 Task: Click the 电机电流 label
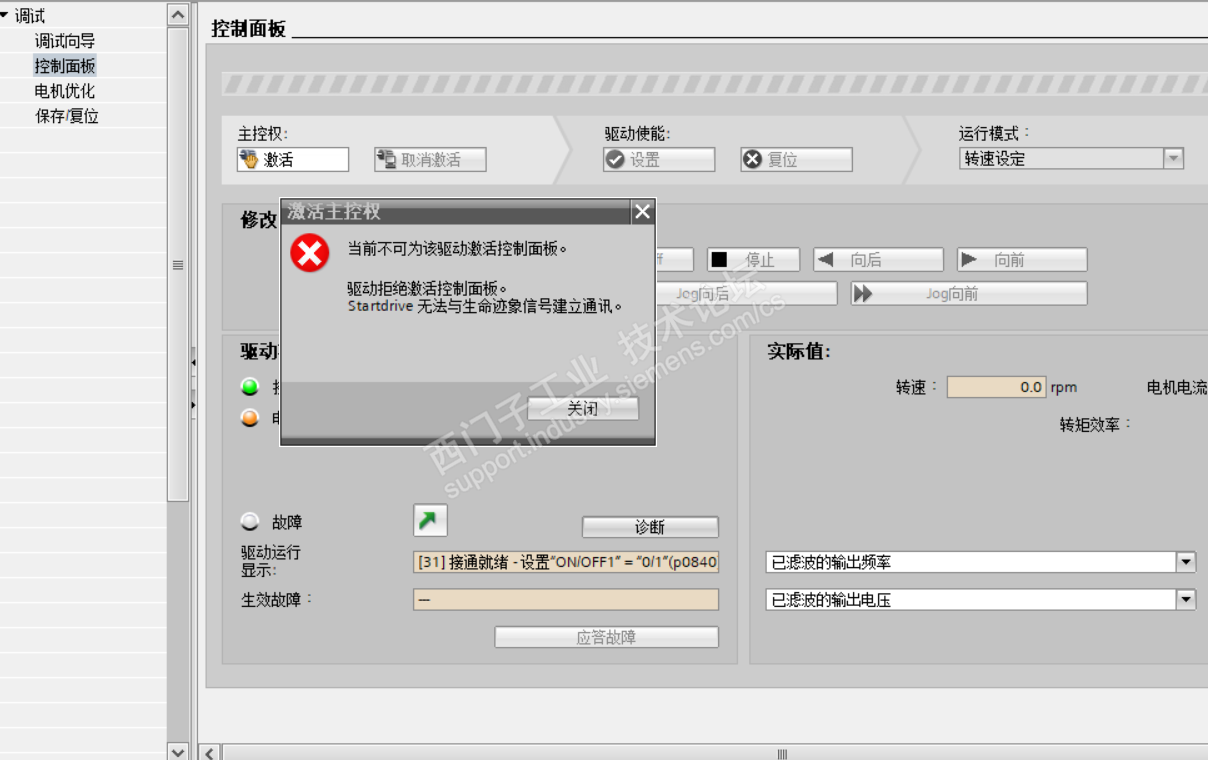coord(1177,387)
